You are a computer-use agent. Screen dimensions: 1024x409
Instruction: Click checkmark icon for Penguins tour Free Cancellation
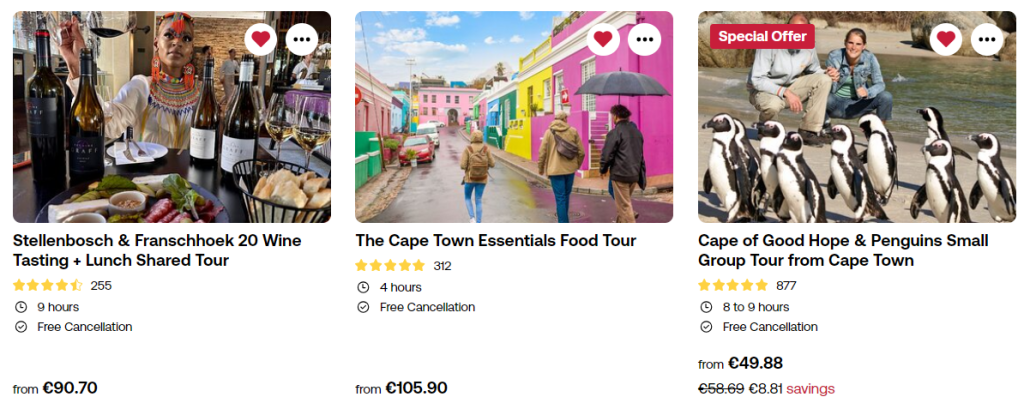706,327
